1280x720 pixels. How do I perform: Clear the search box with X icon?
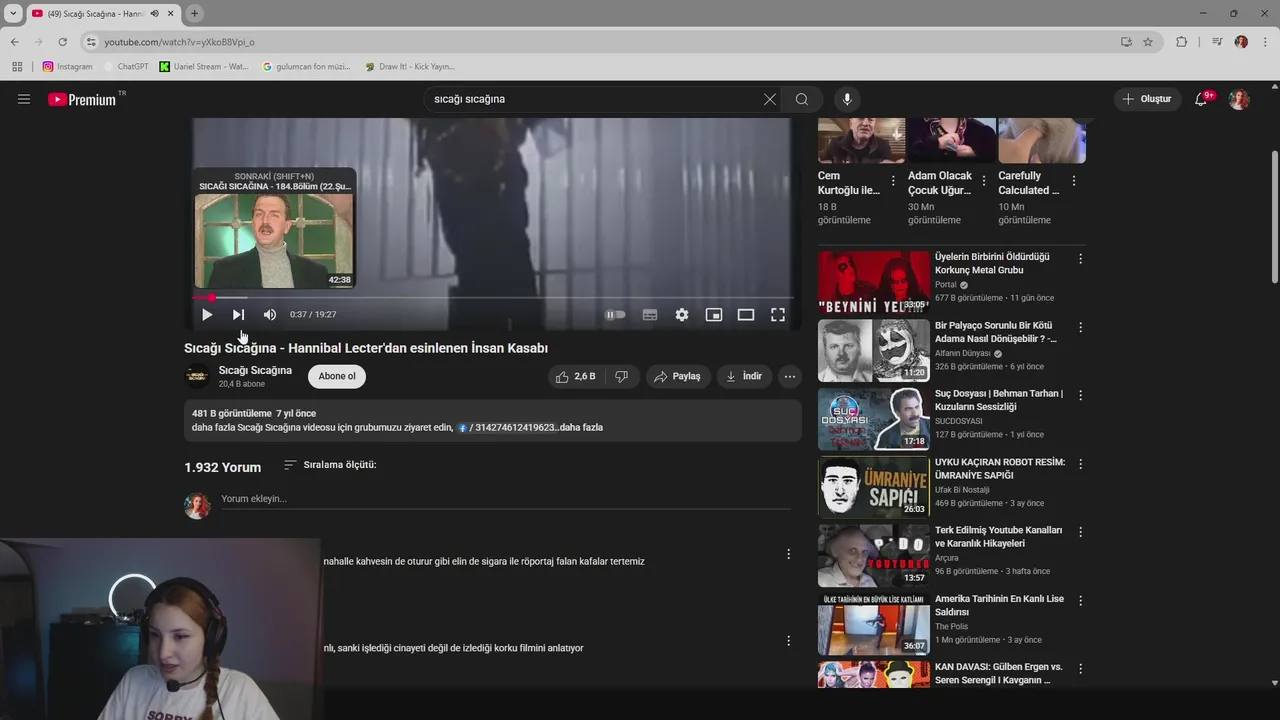coord(769,99)
